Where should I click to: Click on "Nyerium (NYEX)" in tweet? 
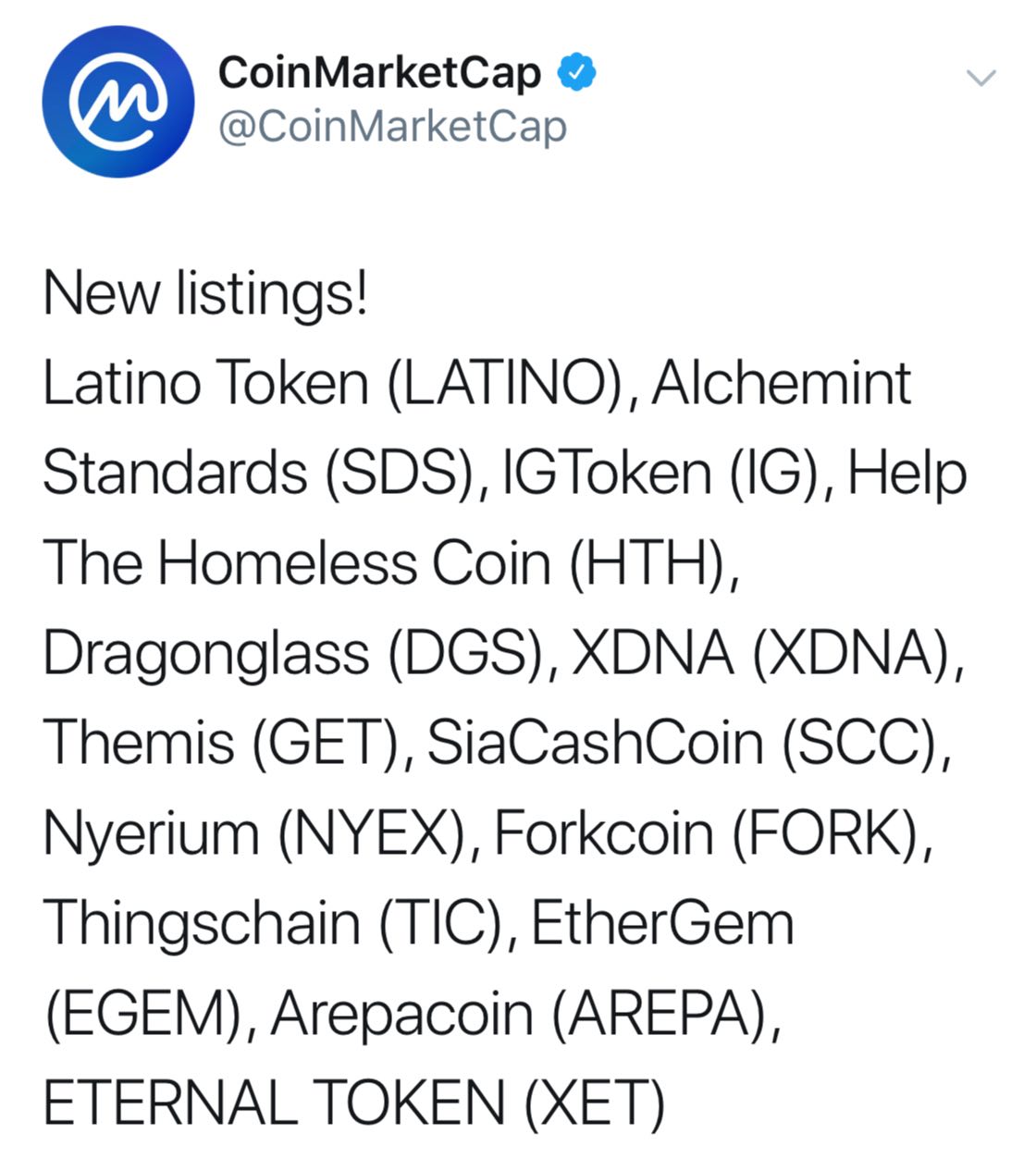253,832
